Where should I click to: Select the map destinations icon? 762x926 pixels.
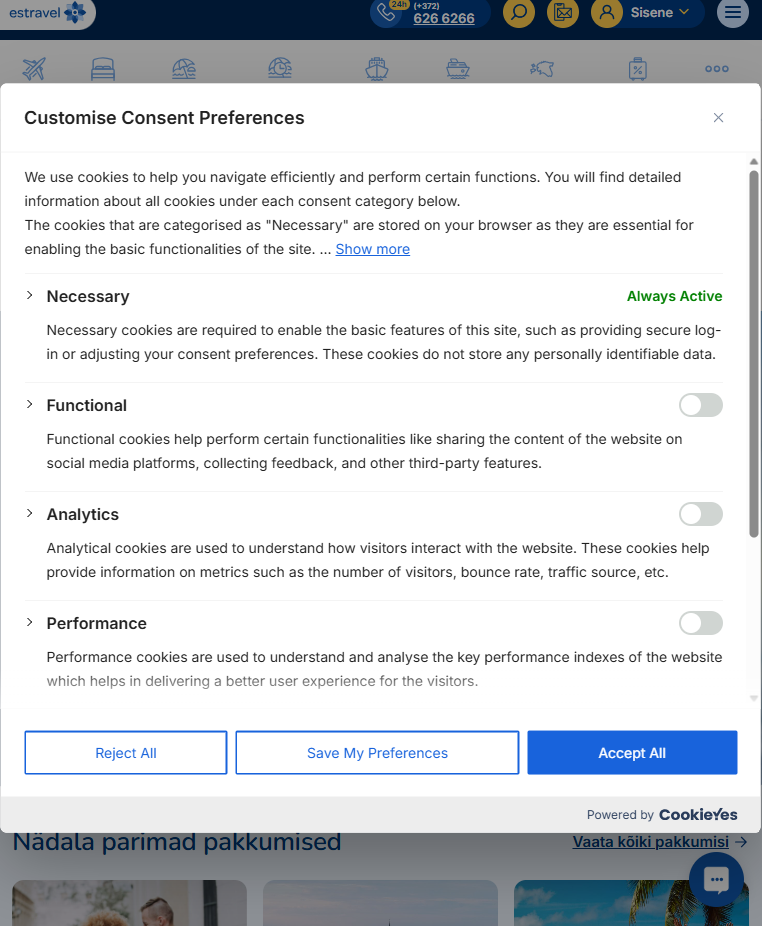[x=542, y=69]
